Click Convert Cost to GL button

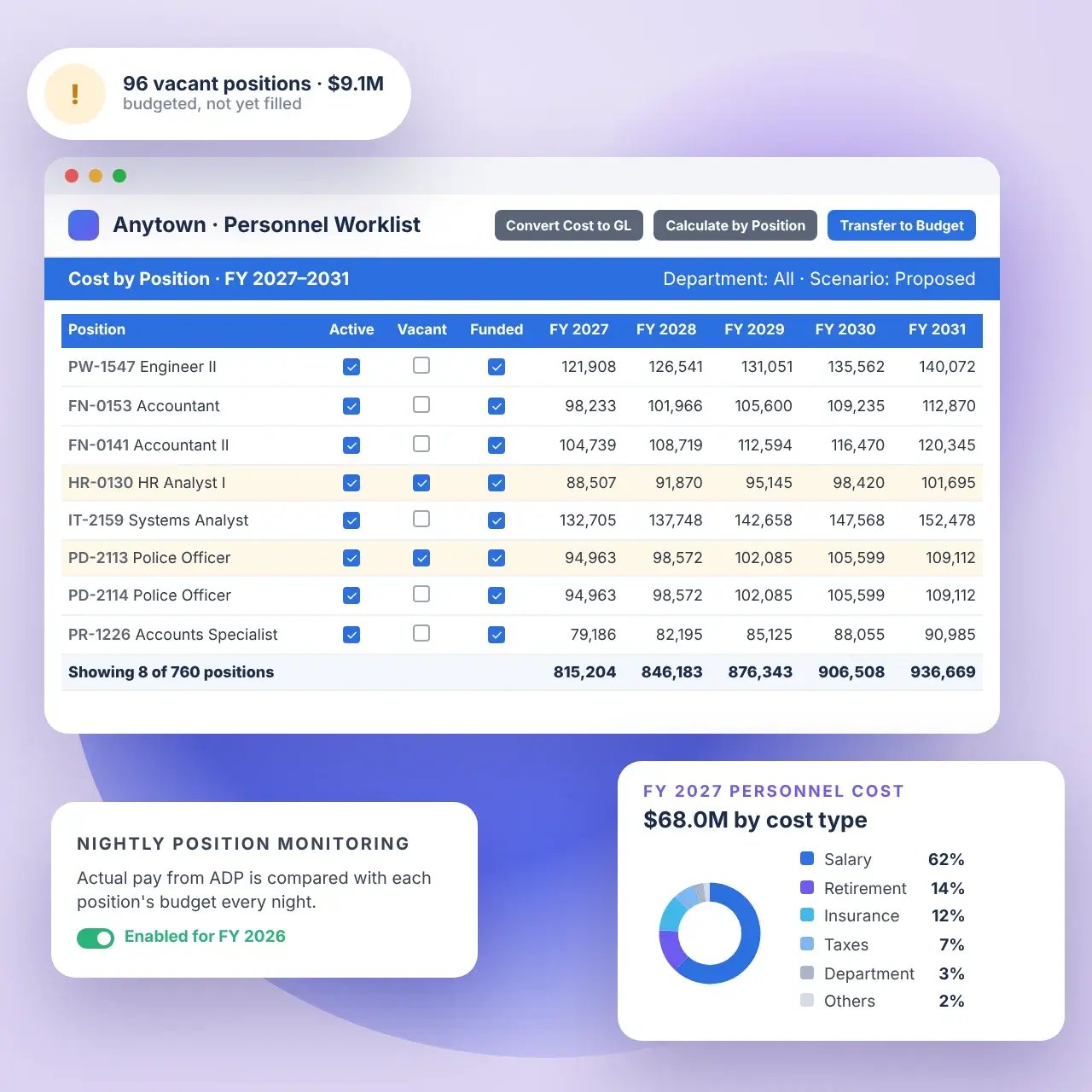(569, 225)
